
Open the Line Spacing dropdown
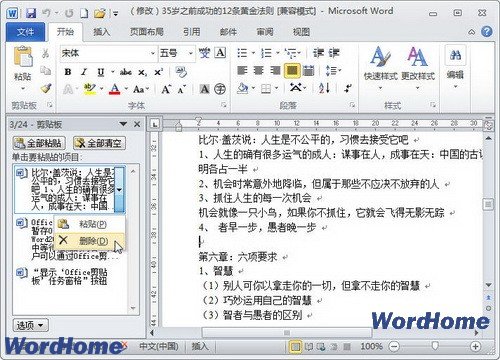tap(333, 70)
